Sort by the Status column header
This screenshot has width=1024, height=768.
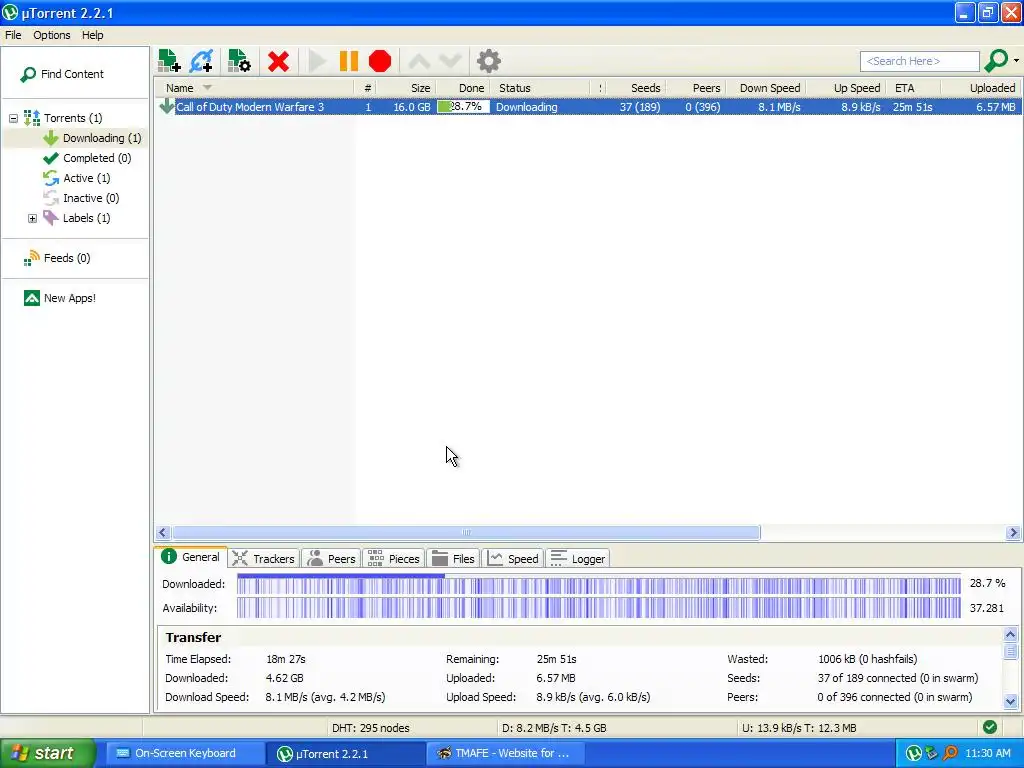[x=540, y=88]
